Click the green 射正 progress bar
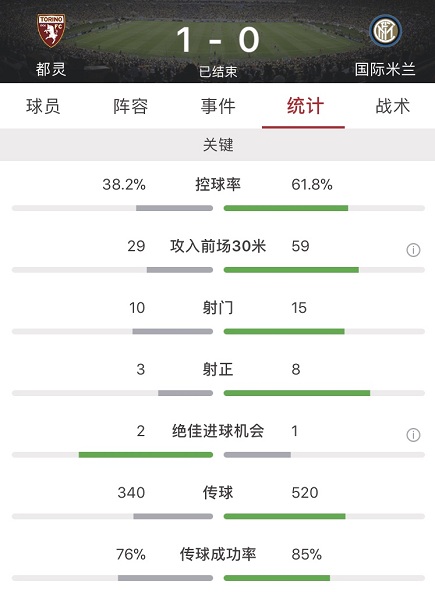 [297, 393]
